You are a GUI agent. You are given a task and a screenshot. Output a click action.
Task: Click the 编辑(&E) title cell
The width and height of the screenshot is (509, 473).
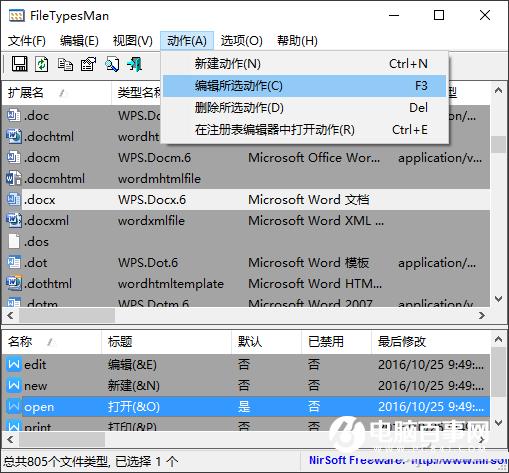tap(132, 365)
